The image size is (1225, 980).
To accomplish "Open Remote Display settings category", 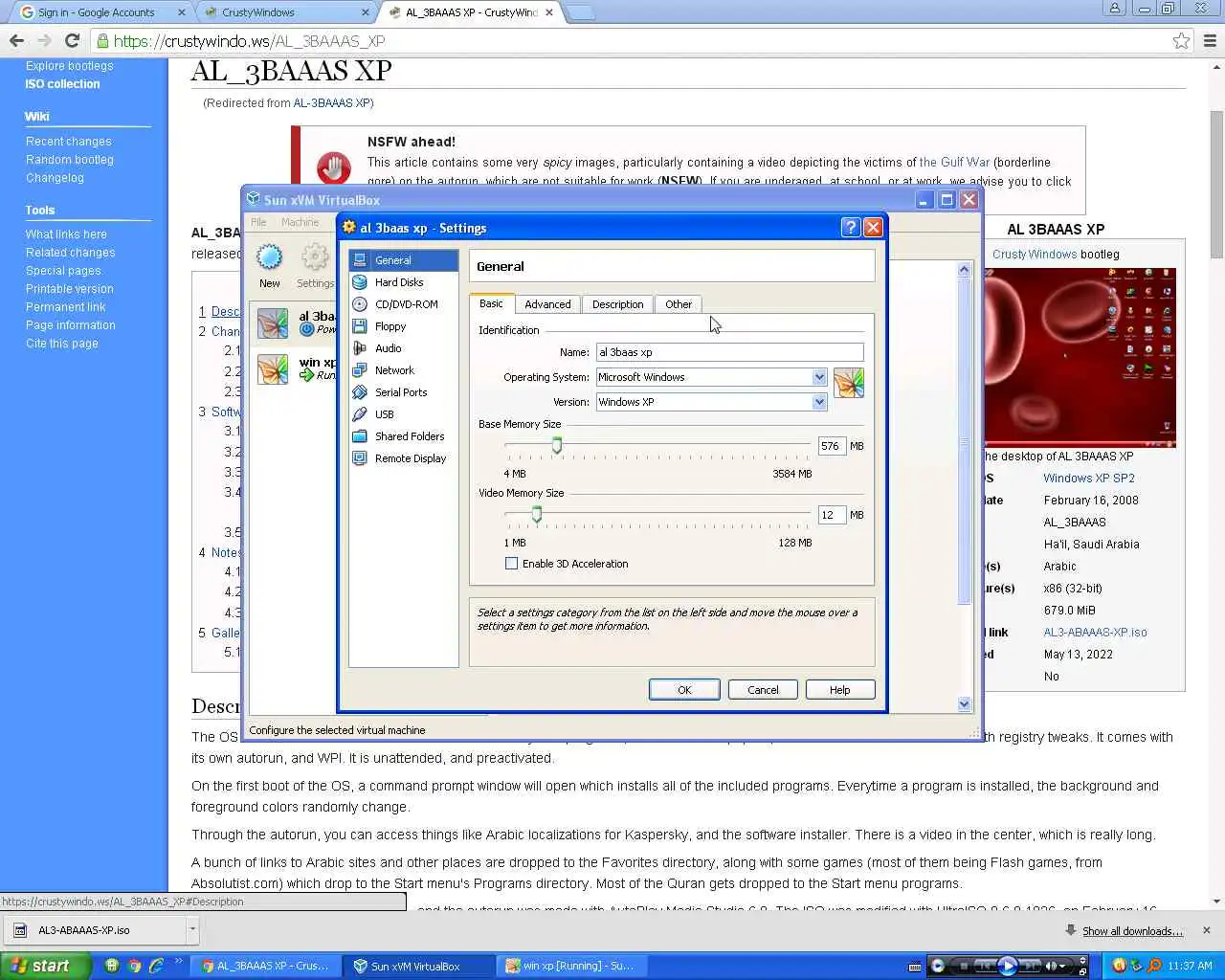I will point(403,458).
